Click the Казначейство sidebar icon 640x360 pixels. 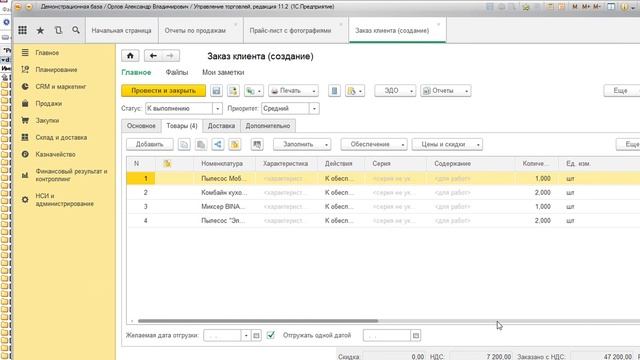coord(25,154)
